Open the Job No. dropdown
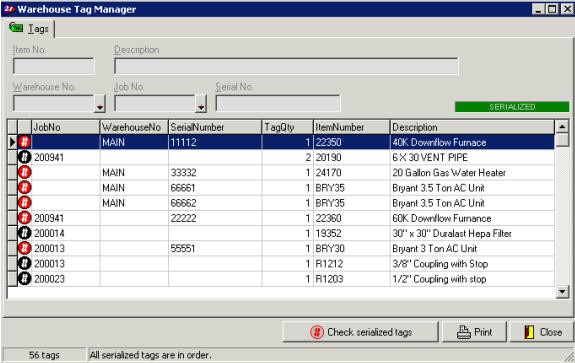 coord(201,104)
